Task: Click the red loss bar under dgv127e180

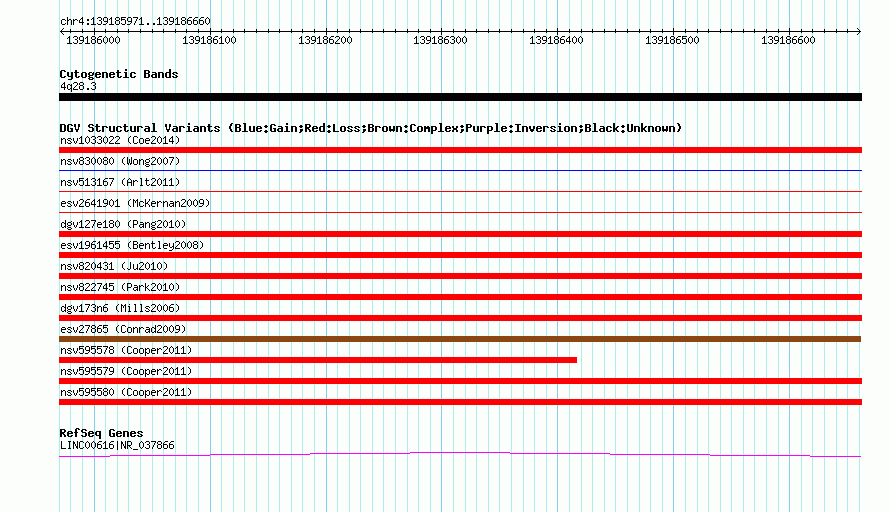Action: (460, 234)
